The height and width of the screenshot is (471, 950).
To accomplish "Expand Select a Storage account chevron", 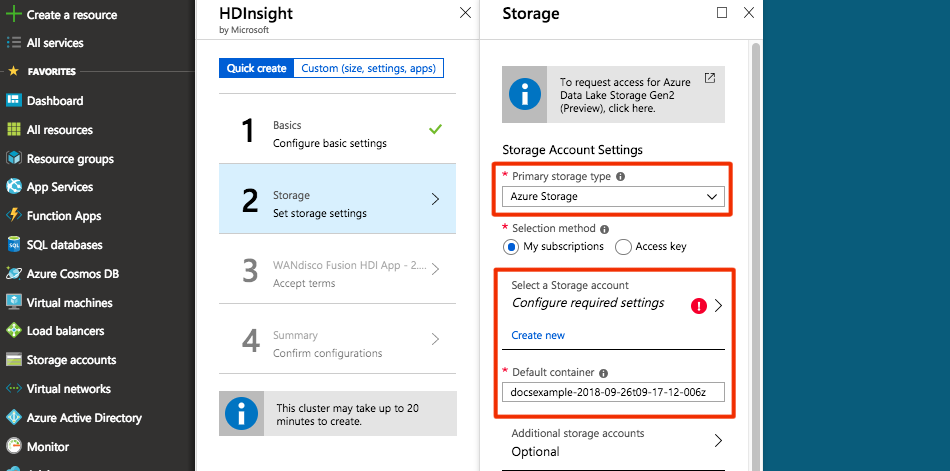I will point(719,306).
